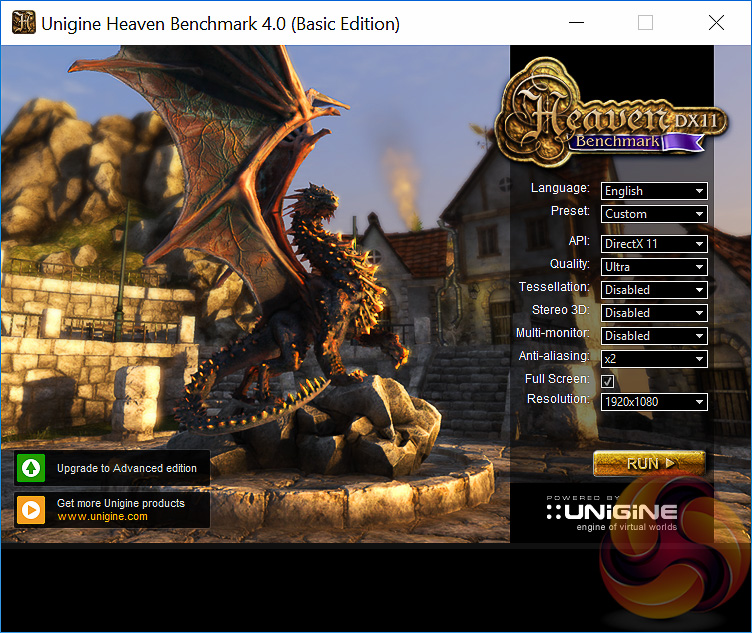Open the Resolution dropdown showing 1920x1080

click(x=654, y=402)
